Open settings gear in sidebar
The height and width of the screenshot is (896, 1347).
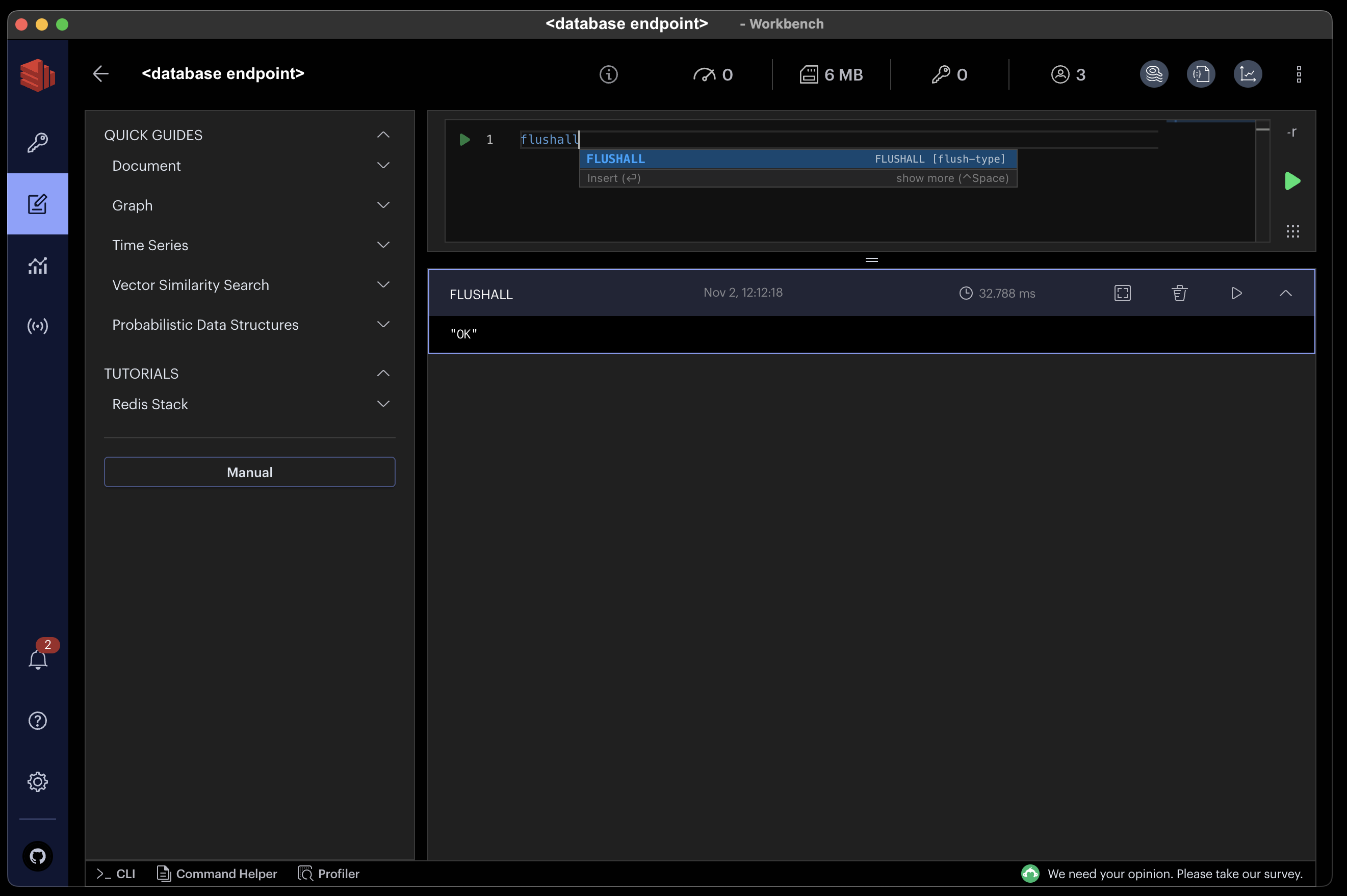tap(38, 781)
